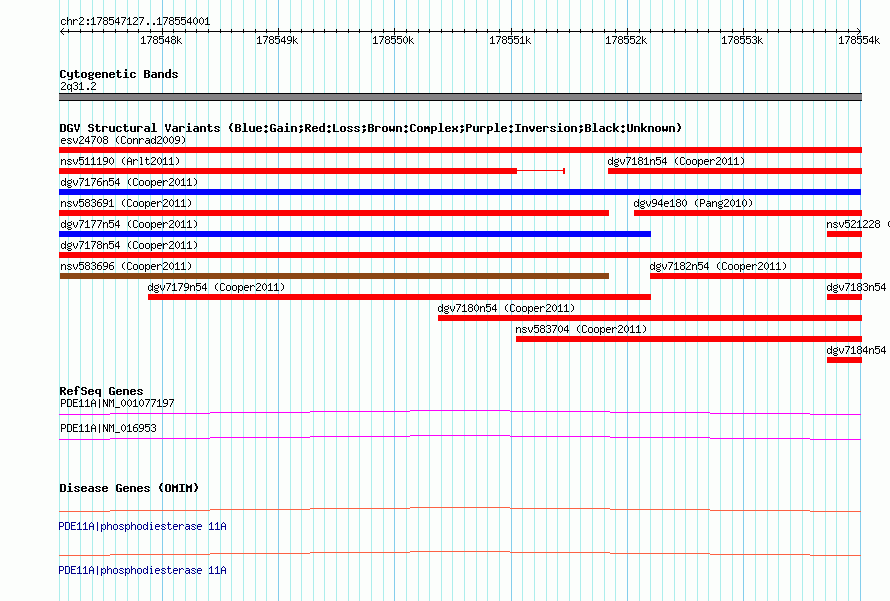
Task: Select the red nsv521228 loss bar
Action: point(845,234)
